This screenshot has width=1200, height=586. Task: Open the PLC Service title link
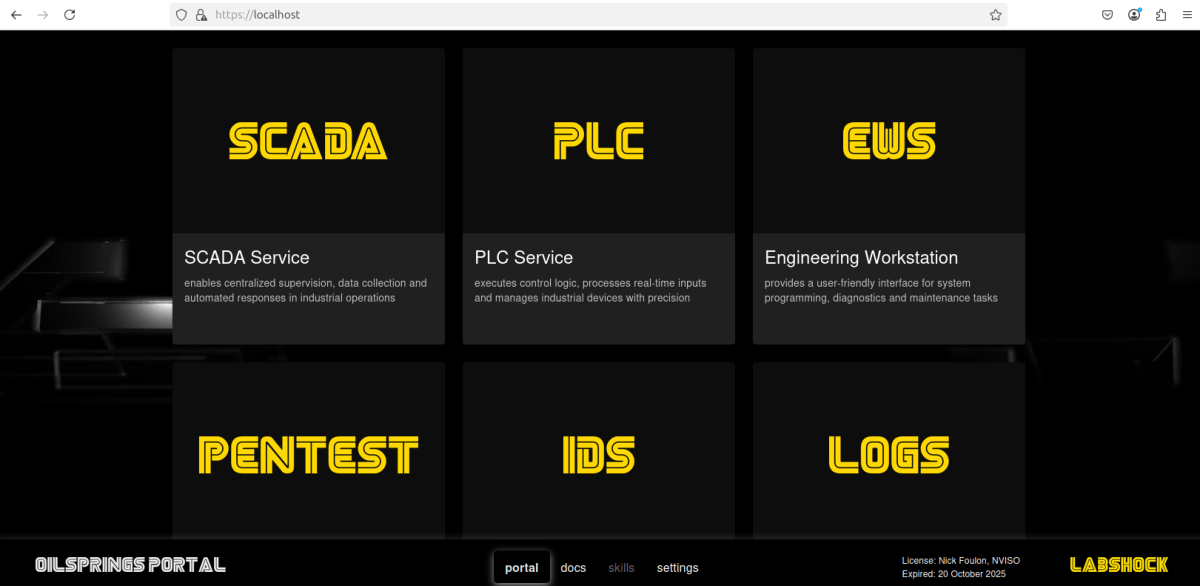point(524,258)
